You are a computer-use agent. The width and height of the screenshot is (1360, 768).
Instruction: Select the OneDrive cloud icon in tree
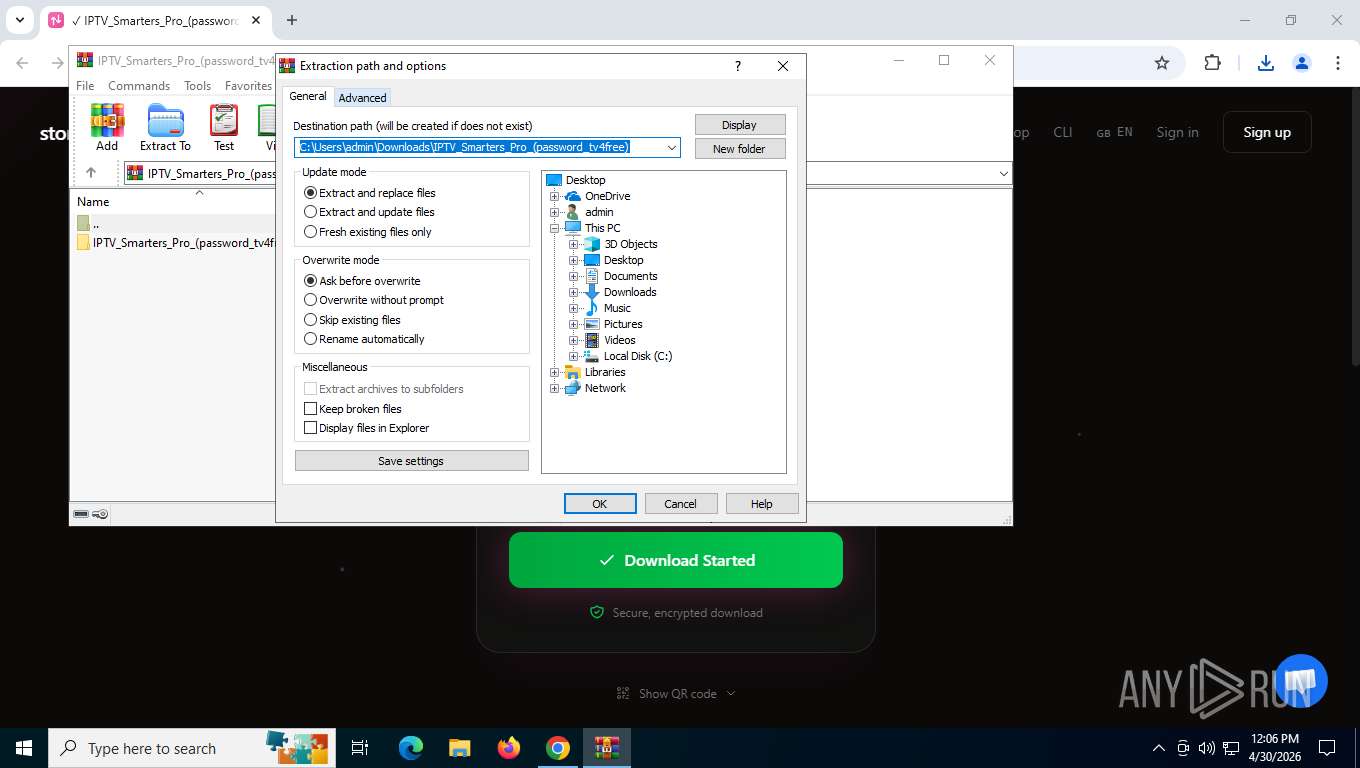click(x=573, y=196)
